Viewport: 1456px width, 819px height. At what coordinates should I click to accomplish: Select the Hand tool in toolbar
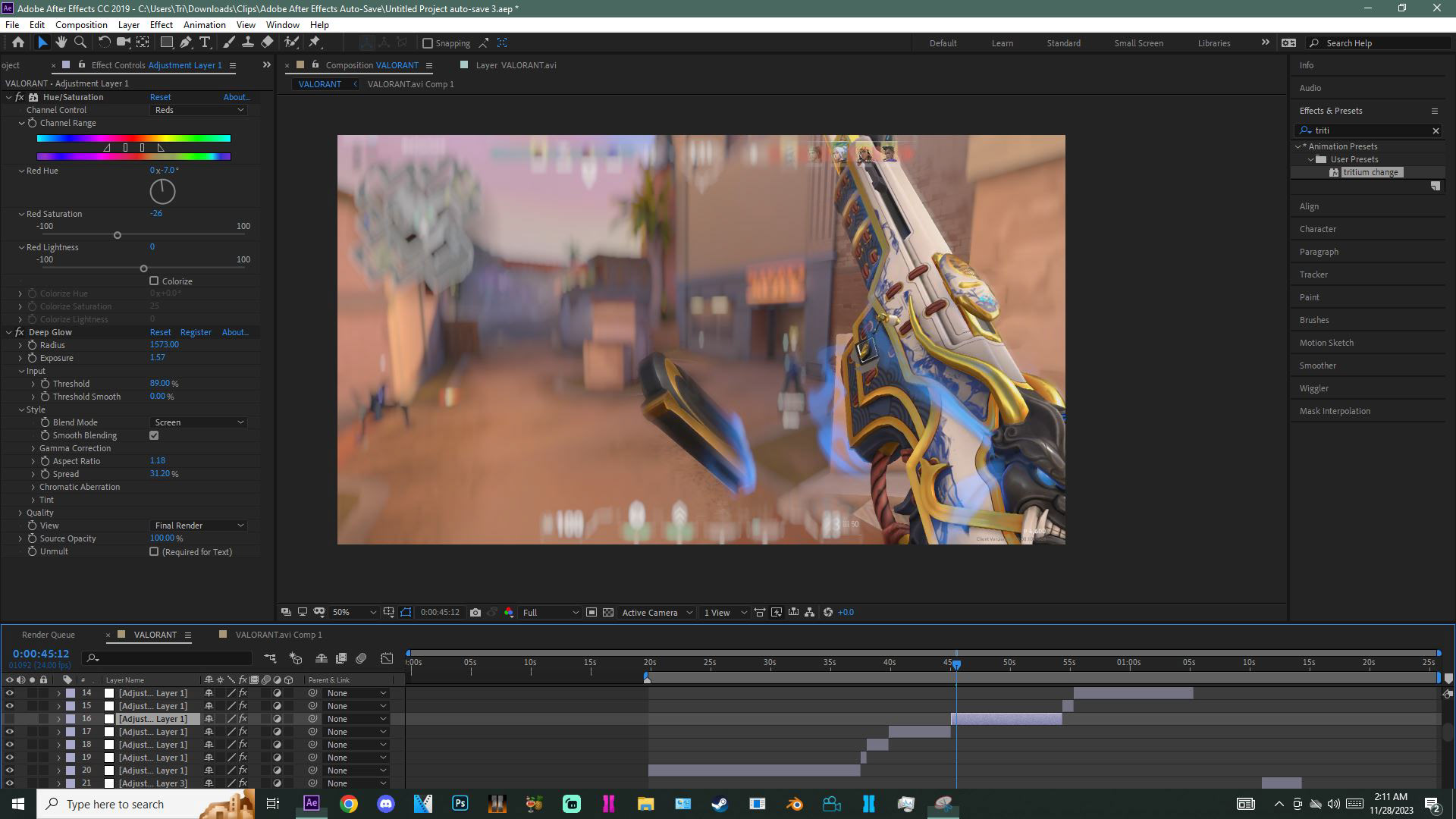(61, 42)
